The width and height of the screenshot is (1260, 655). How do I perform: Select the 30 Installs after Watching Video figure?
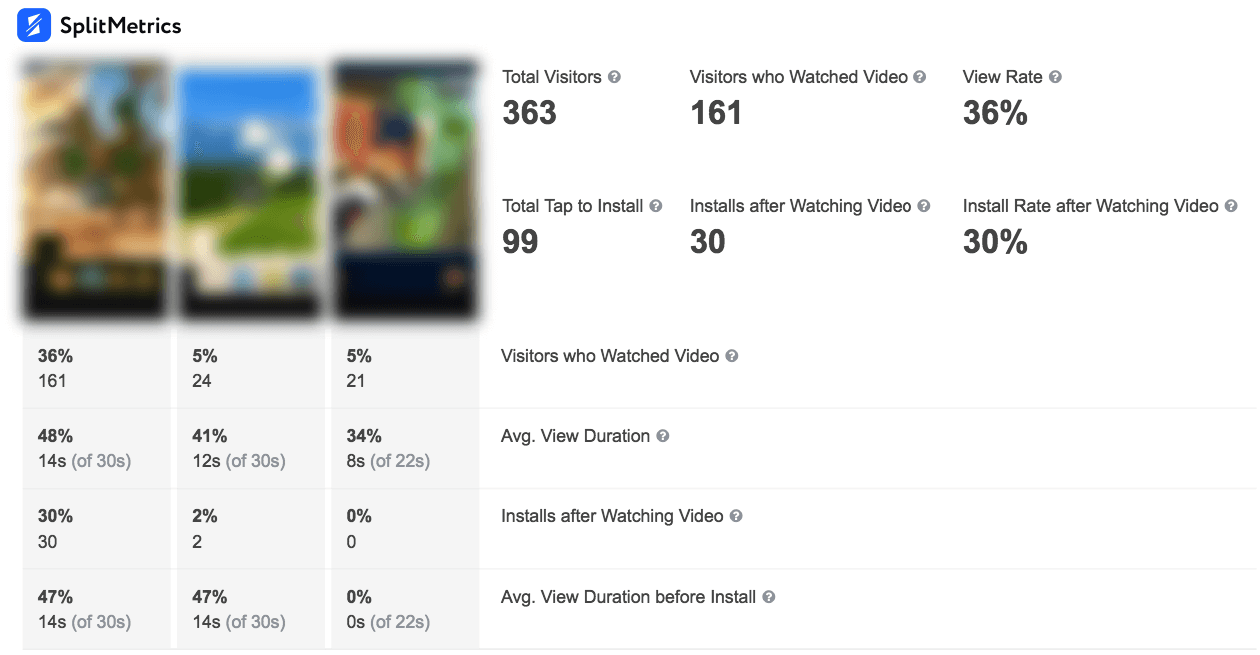707,241
